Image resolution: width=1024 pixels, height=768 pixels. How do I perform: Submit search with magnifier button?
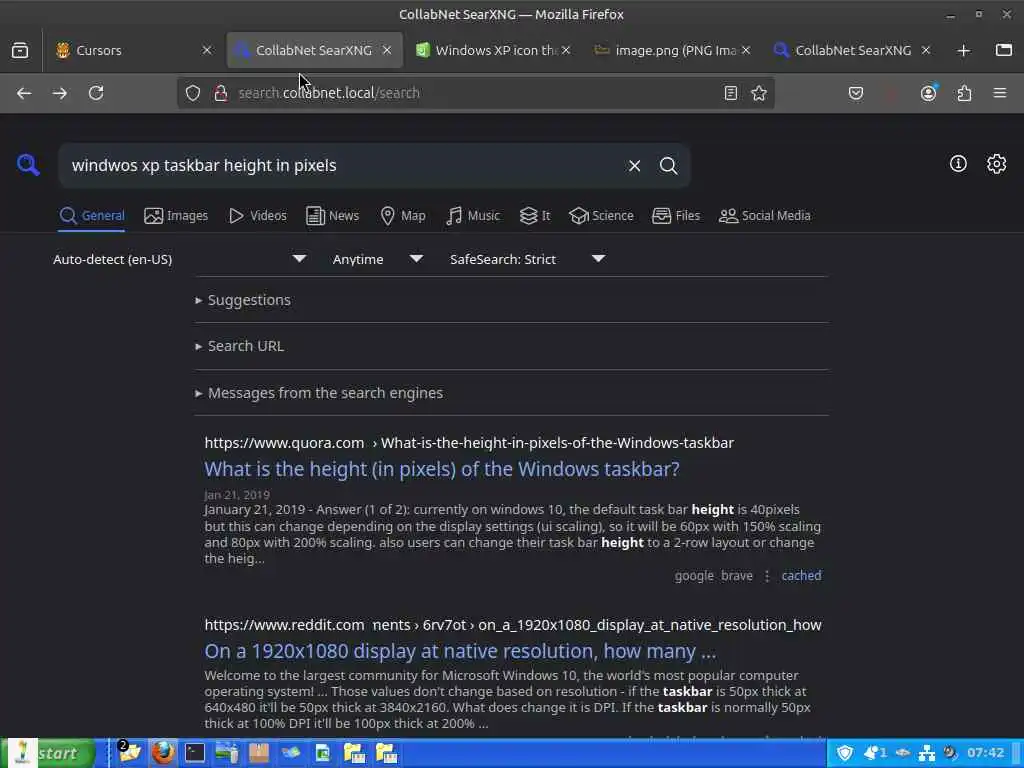[668, 166]
